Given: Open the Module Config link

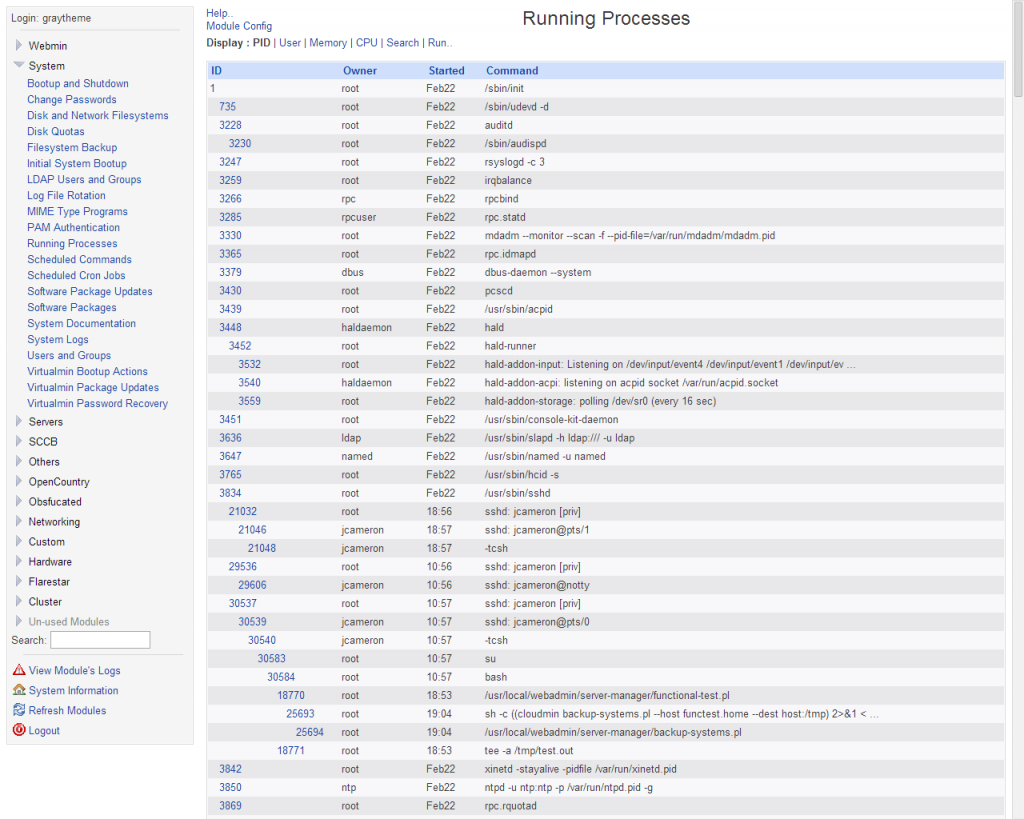Looking at the screenshot, I should tap(238, 25).
